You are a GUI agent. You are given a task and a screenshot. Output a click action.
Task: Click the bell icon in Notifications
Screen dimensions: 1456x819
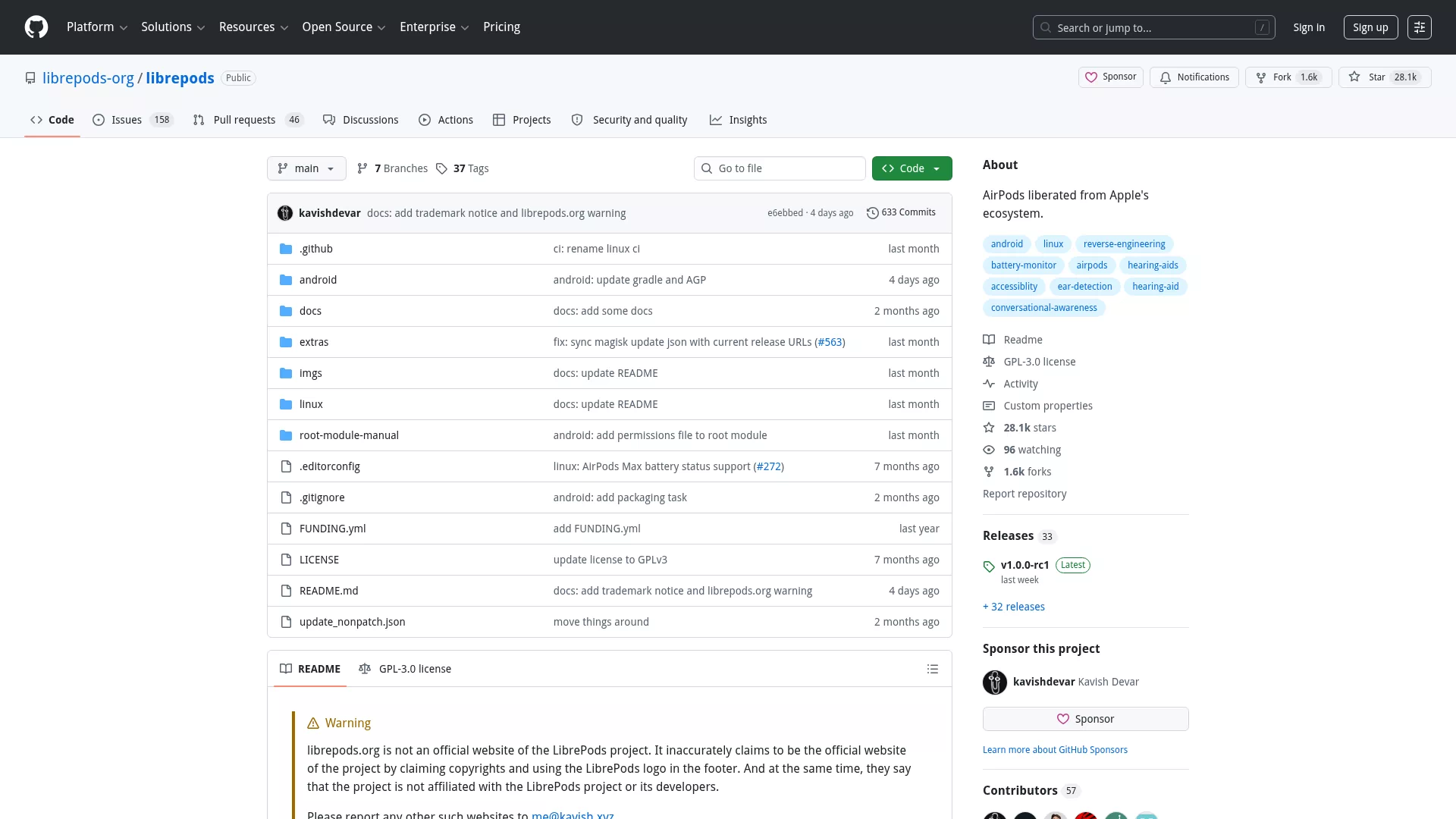click(x=1166, y=77)
